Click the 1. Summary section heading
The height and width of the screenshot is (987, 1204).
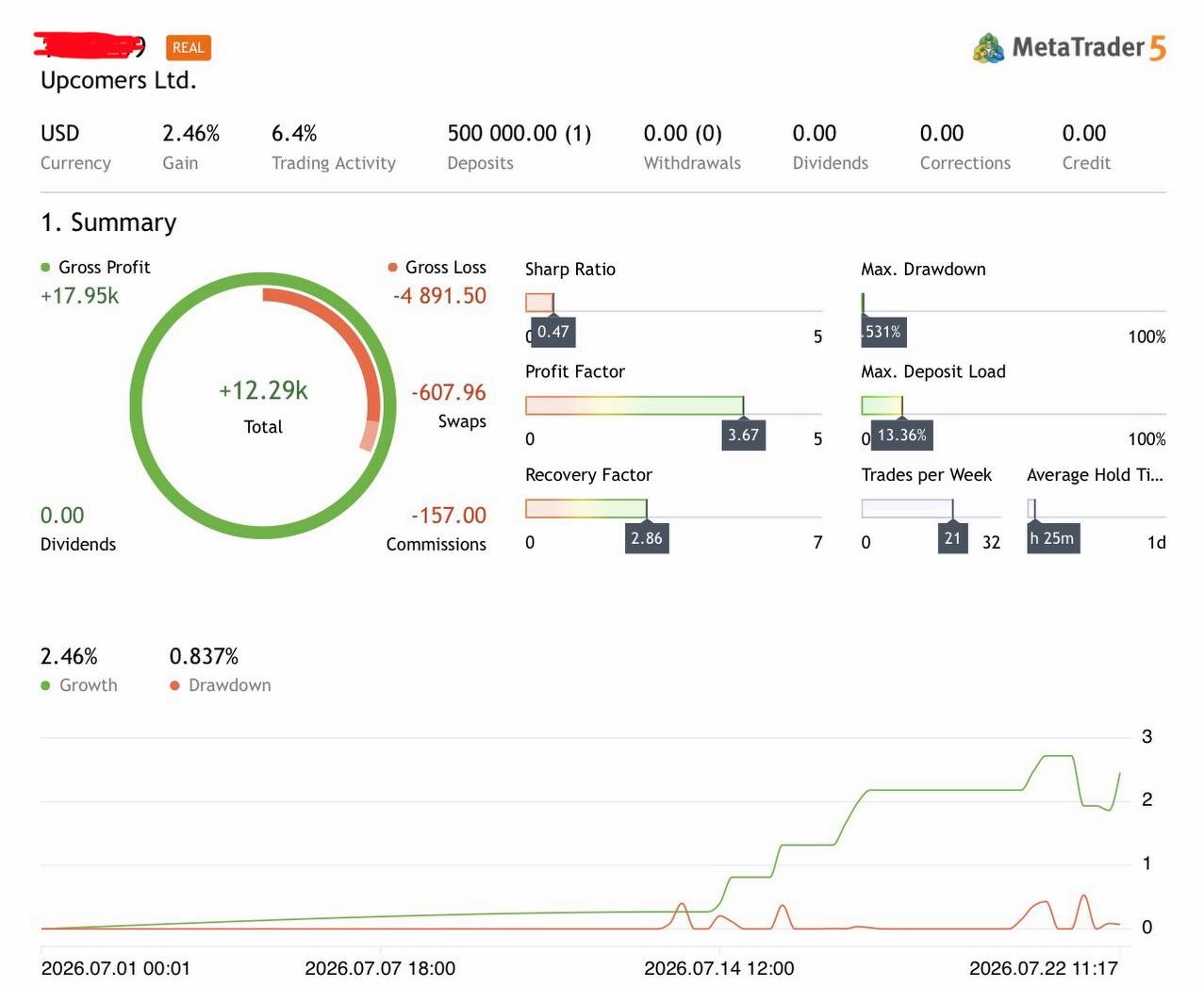[108, 222]
